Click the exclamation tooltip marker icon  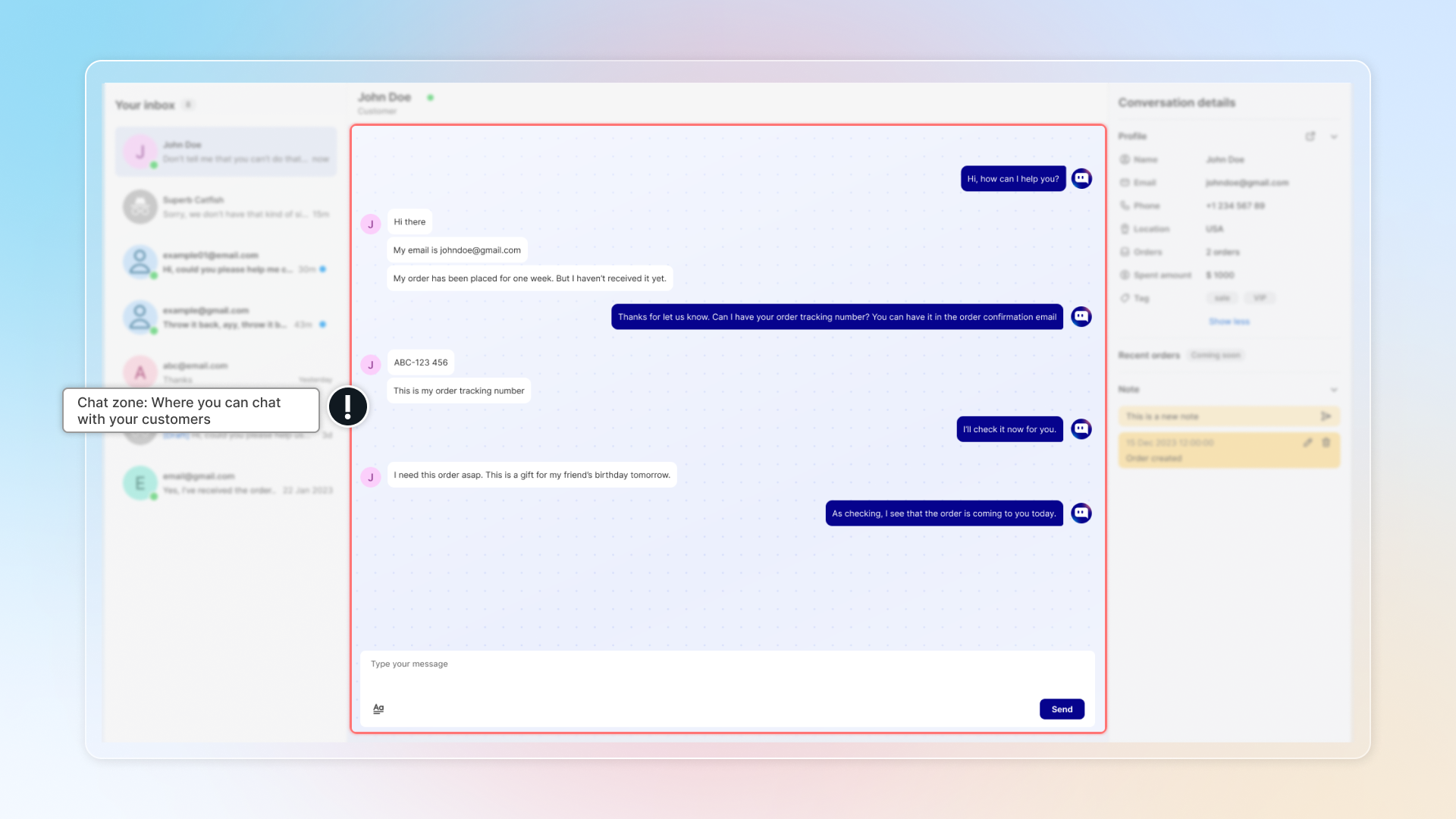(x=348, y=407)
